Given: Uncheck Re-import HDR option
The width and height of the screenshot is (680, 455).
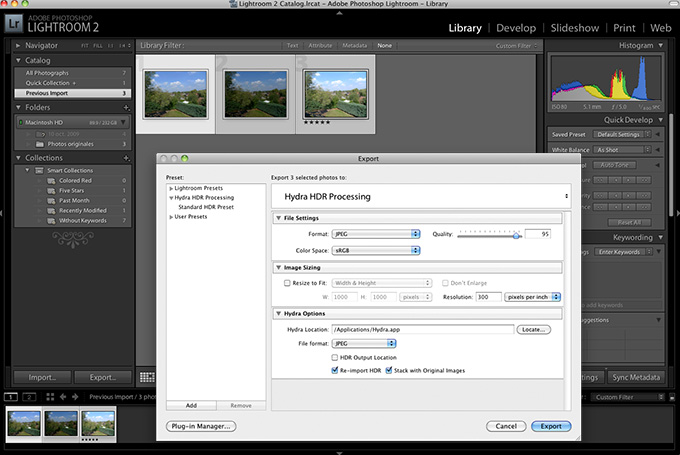Looking at the screenshot, I should 335,370.
